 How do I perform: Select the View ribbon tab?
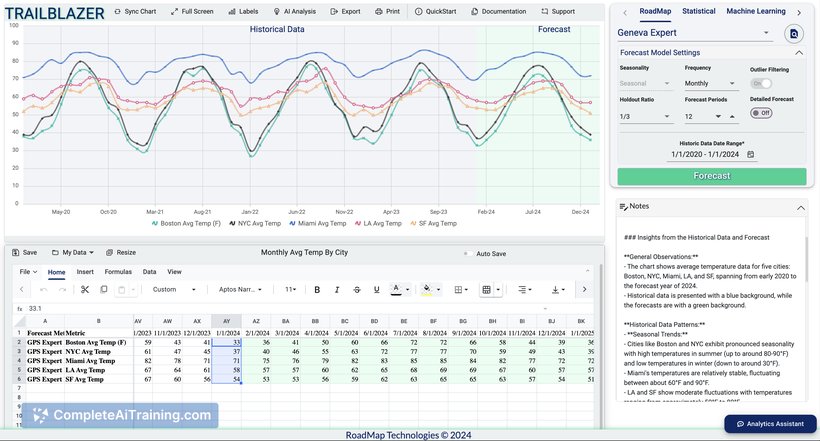(174, 272)
